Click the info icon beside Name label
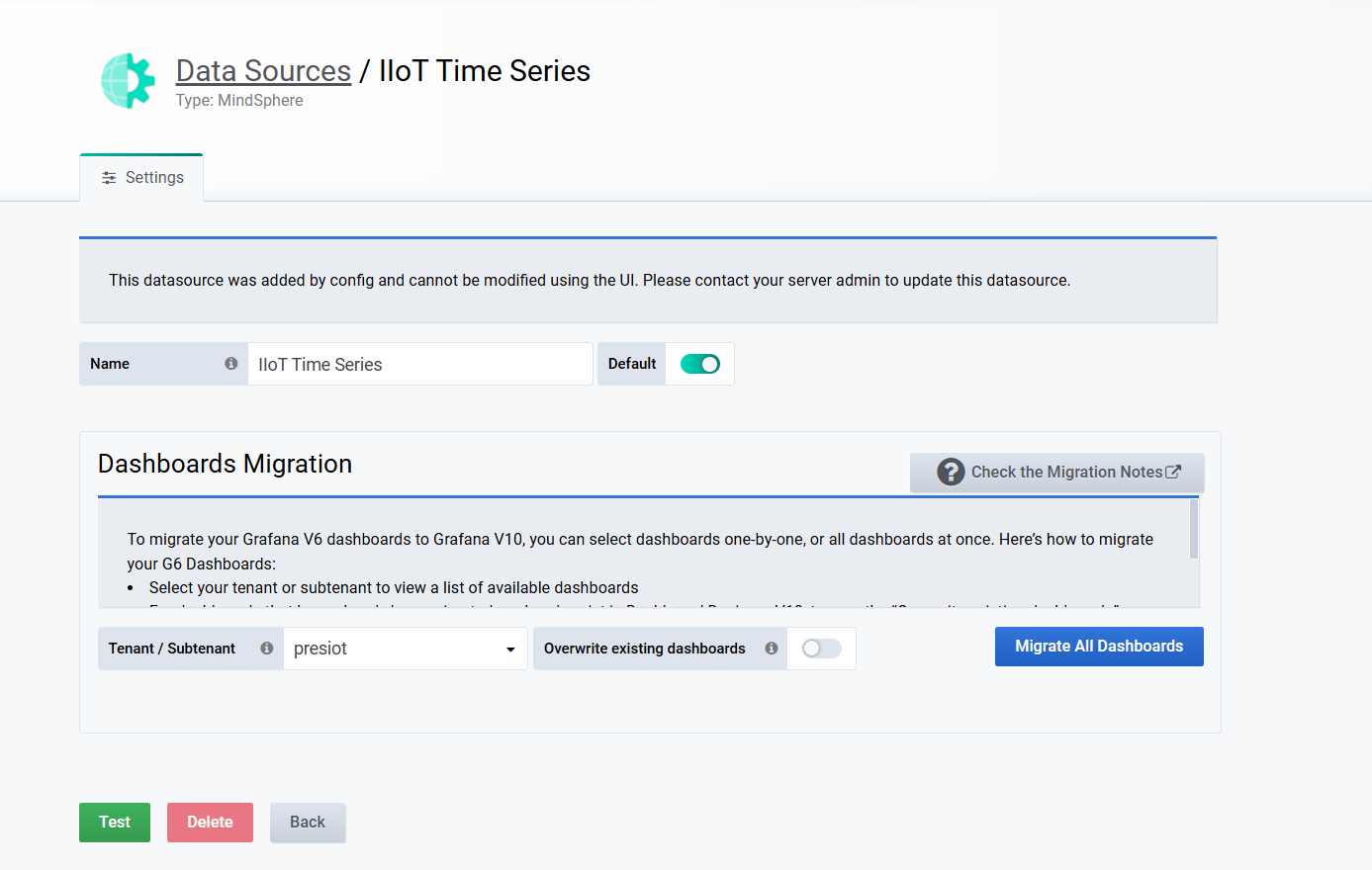1372x870 pixels. [x=231, y=364]
